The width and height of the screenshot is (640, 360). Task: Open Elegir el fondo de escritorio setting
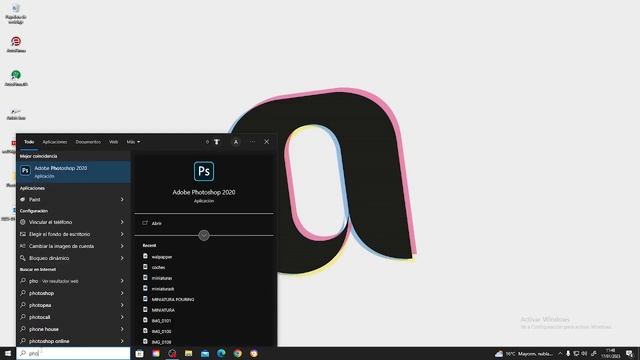click(73, 234)
